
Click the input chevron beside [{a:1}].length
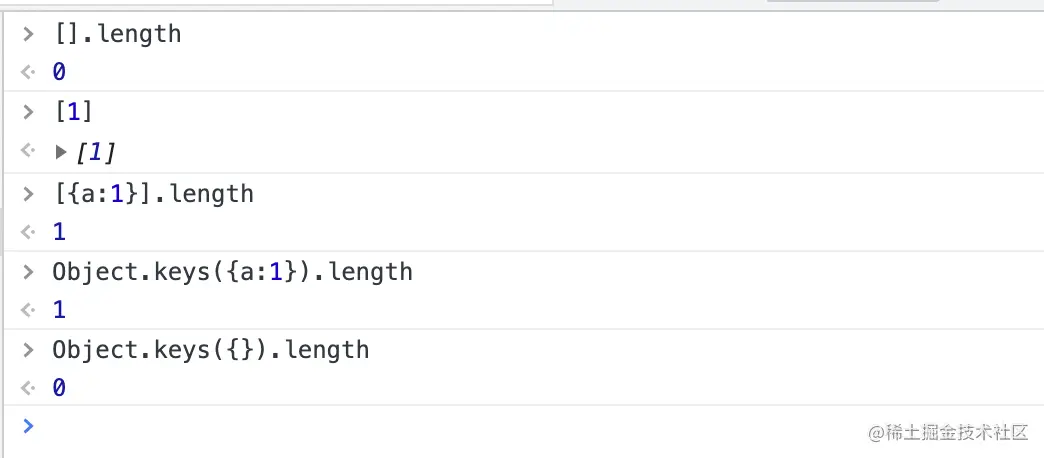point(28,193)
